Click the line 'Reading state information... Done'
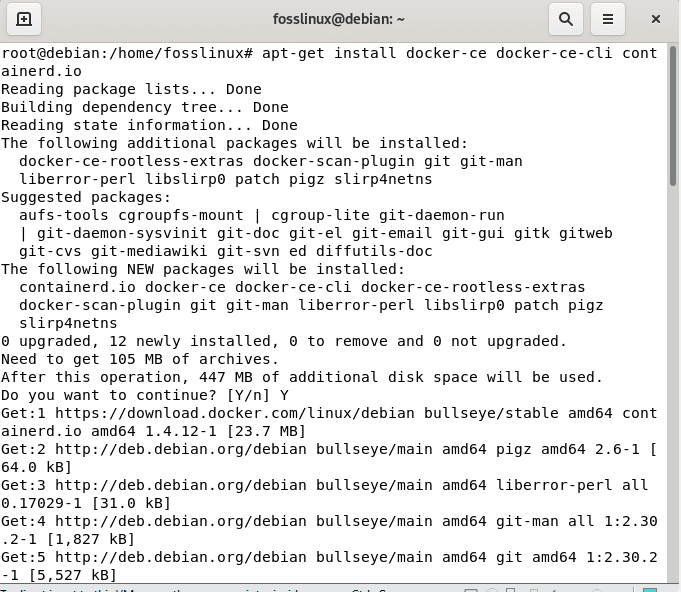The image size is (681, 592). click(149, 125)
